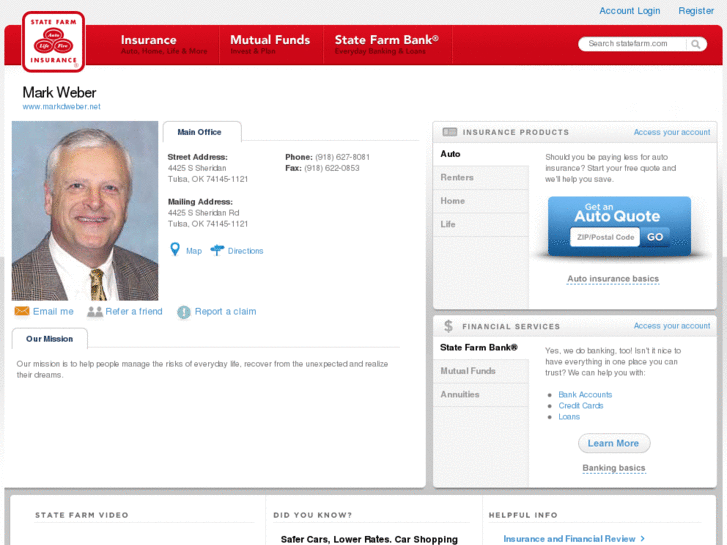Select the State Farm Bank services tab
The width and height of the screenshot is (727, 545).
(x=481, y=347)
